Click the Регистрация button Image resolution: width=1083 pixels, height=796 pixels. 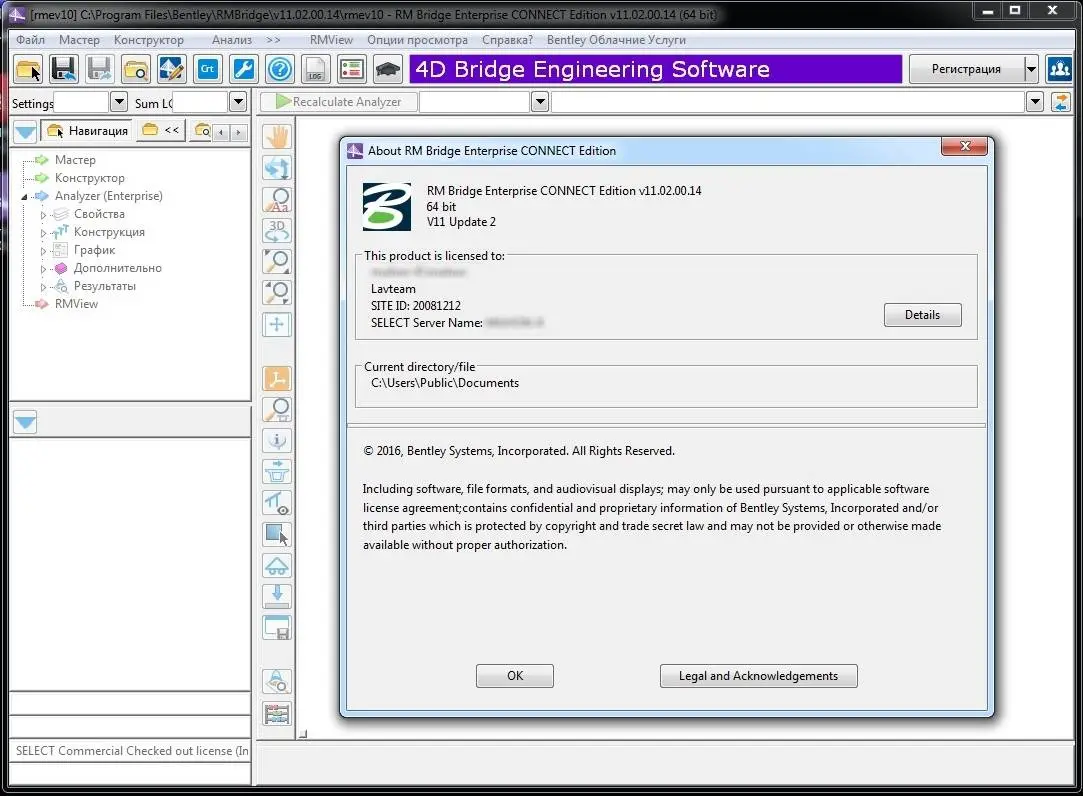click(966, 69)
